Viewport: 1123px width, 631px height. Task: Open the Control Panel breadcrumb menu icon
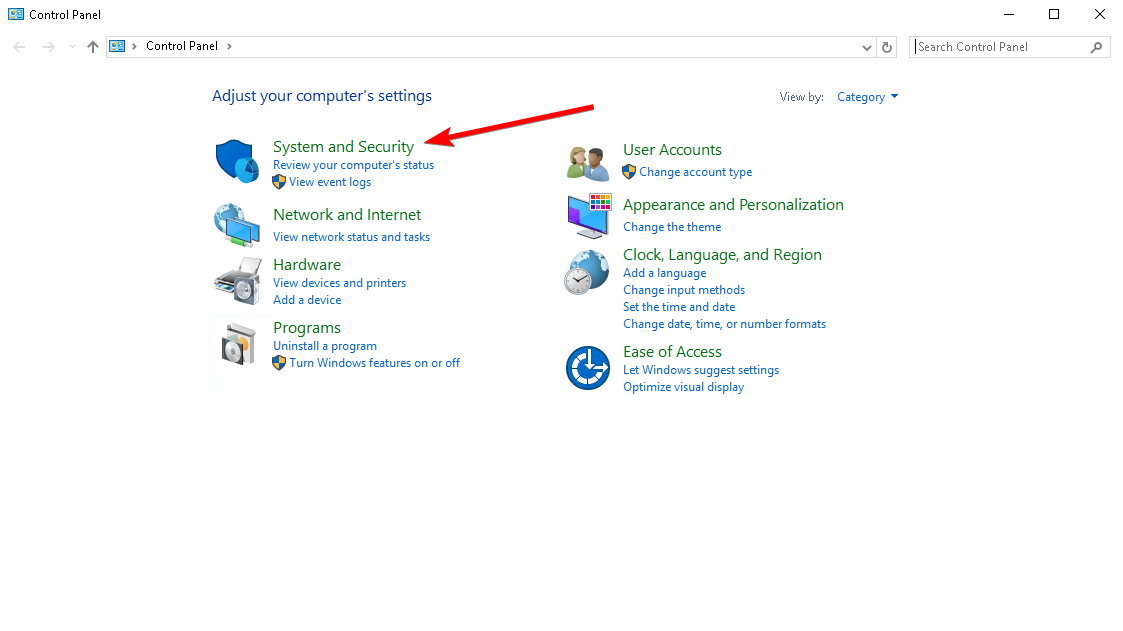point(119,46)
